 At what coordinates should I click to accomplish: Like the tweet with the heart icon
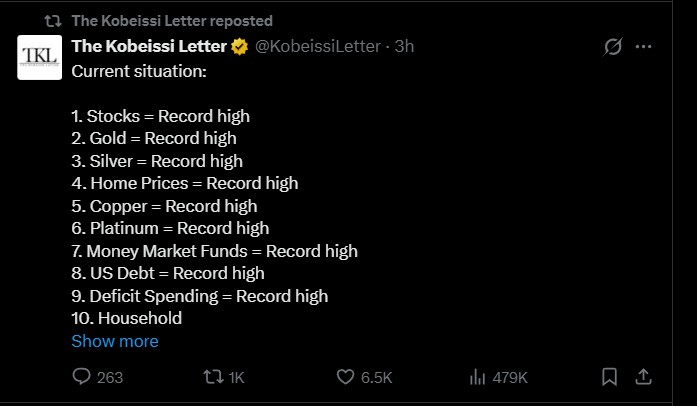tap(346, 377)
